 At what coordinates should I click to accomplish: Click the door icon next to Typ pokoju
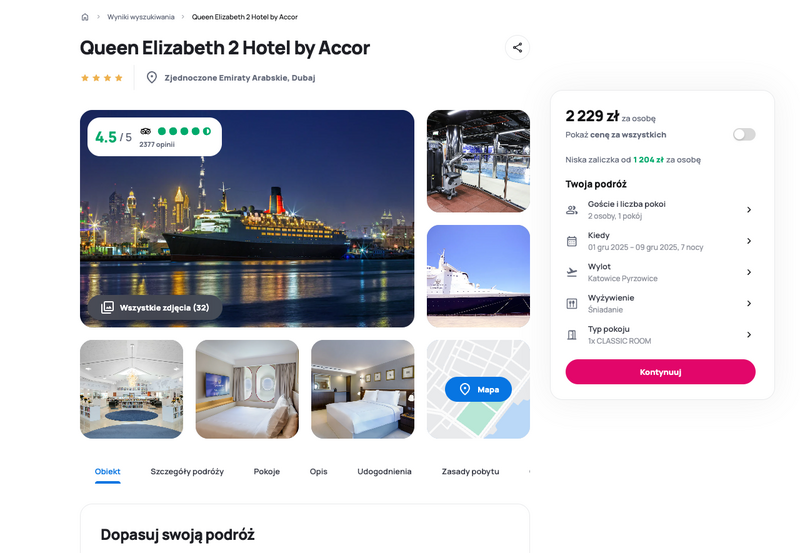tap(572, 335)
